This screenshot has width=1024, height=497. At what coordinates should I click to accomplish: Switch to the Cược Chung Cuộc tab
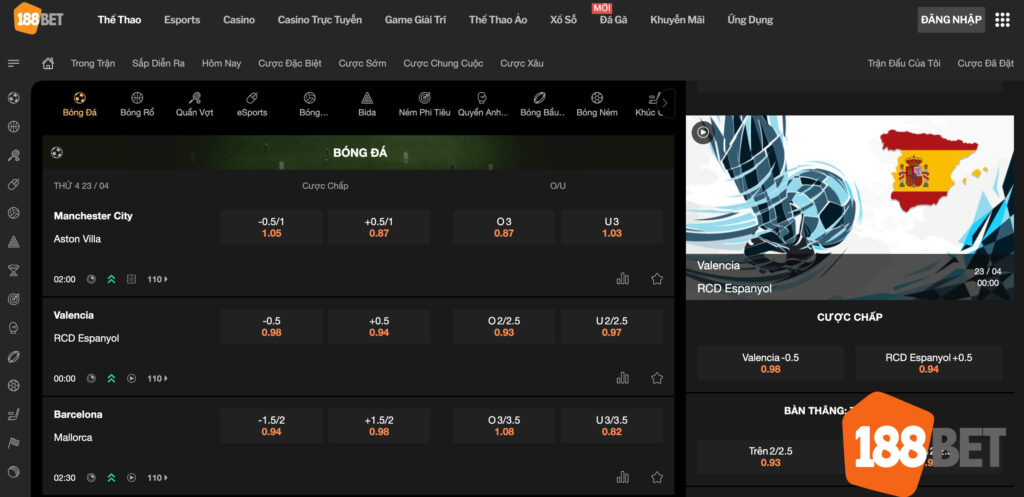[443, 63]
